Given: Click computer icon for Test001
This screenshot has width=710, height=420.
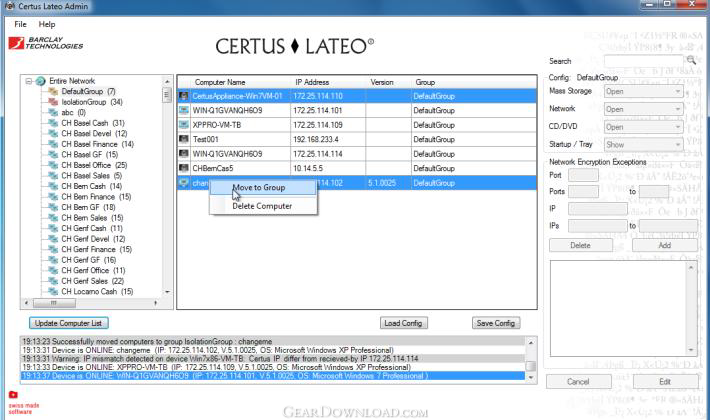Looking at the screenshot, I should (183, 139).
